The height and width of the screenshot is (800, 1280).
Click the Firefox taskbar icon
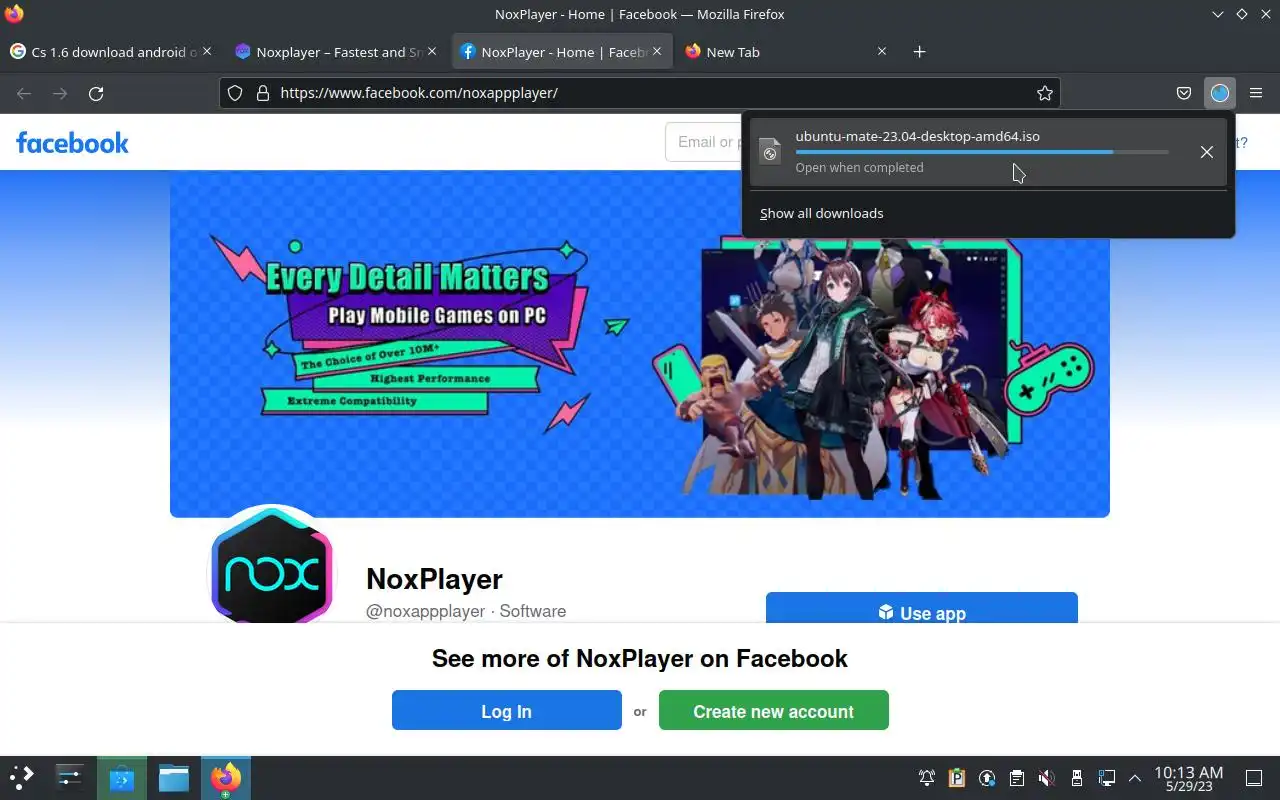tap(226, 777)
